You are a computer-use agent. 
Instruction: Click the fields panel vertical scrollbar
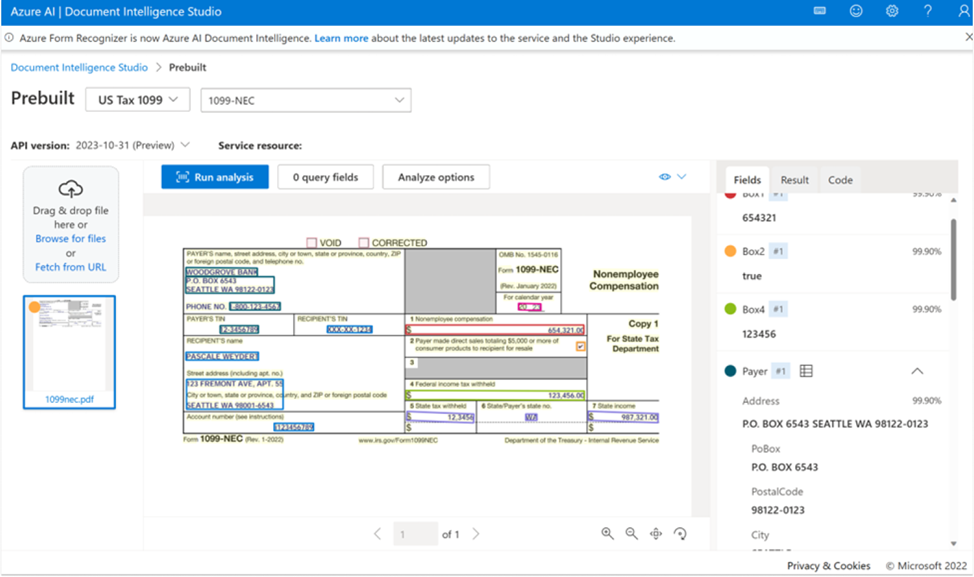point(954,259)
